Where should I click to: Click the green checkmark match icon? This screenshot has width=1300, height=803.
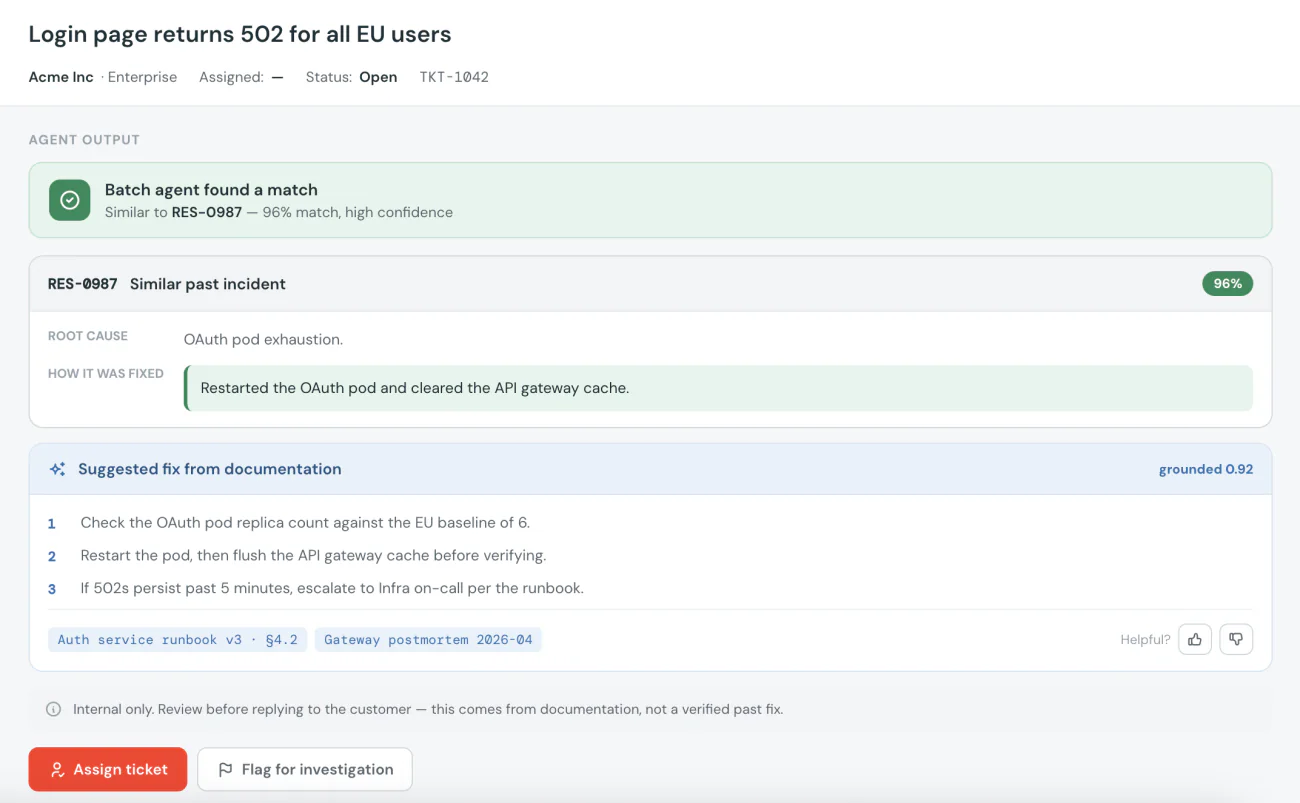click(x=70, y=200)
